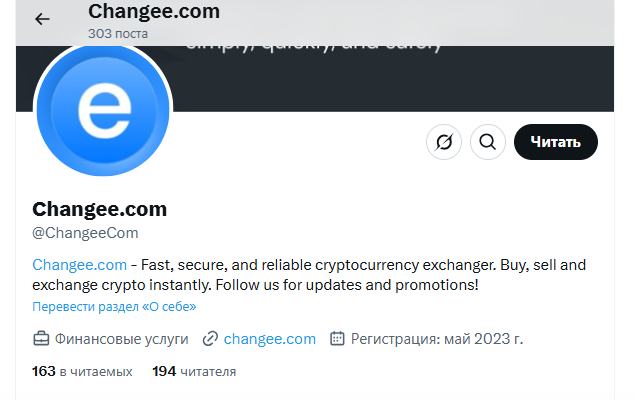The width and height of the screenshot is (635, 400).
Task: Click the briefcase icon near Финансовые услуги
Action: pos(41,339)
